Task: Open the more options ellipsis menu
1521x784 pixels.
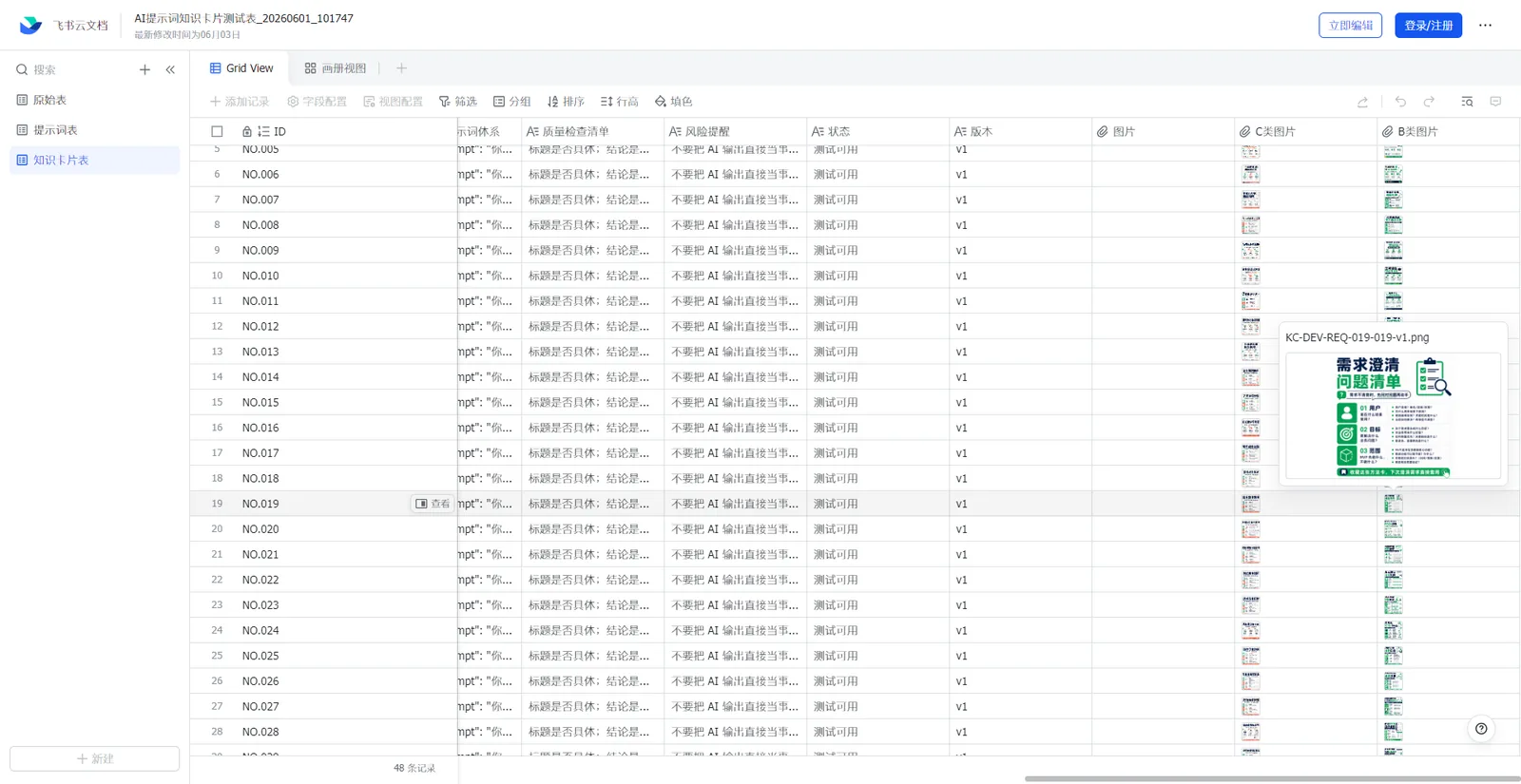Action: click(1485, 26)
